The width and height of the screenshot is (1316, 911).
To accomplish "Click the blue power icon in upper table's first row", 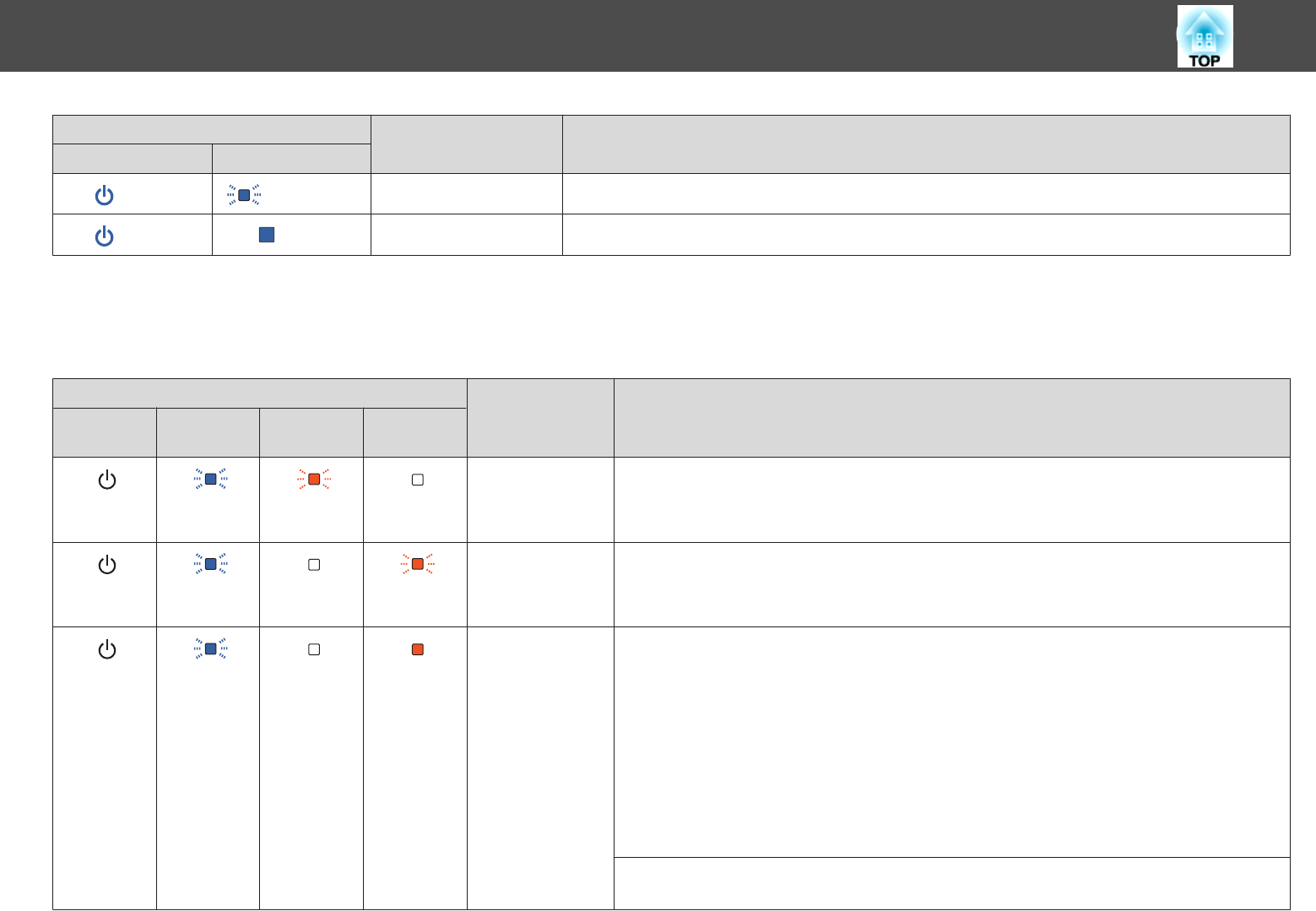I will 104,196.
